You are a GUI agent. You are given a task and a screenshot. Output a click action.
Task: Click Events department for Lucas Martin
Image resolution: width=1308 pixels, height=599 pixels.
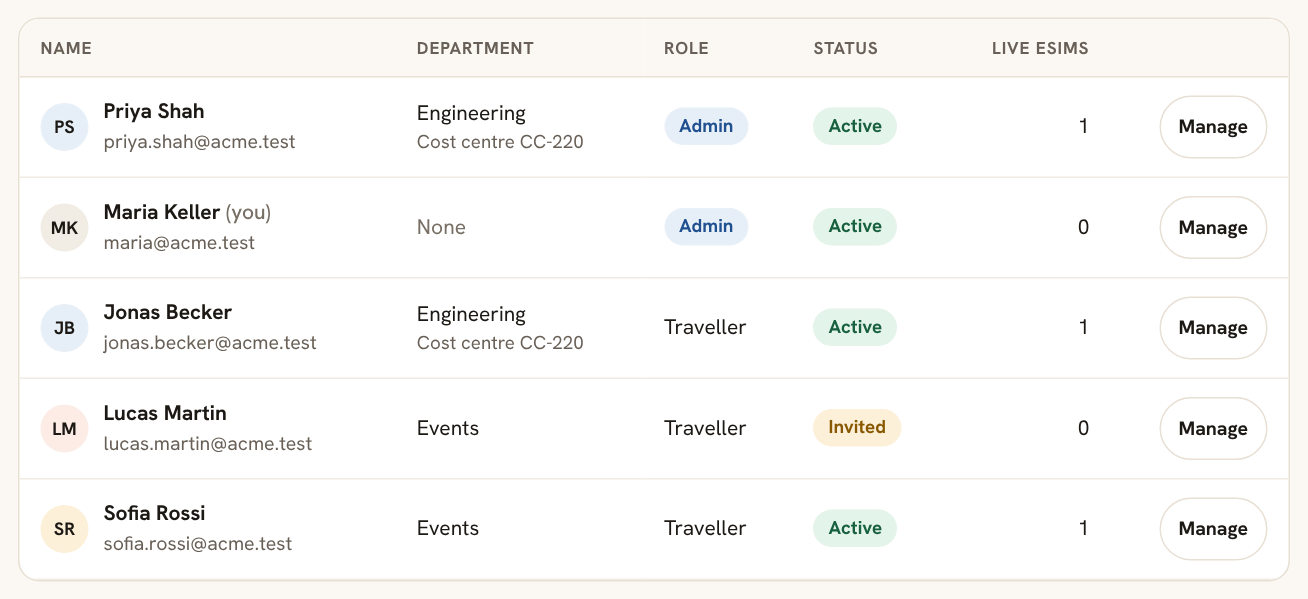448,428
